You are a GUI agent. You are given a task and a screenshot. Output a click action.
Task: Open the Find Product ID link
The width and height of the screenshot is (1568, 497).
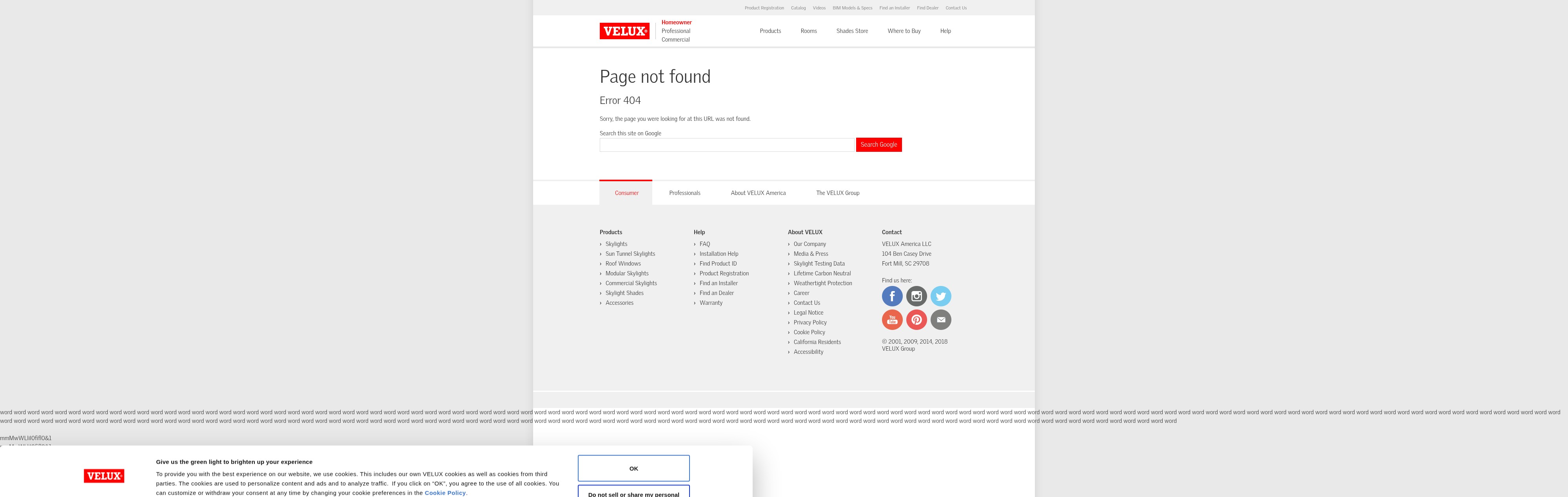718,264
